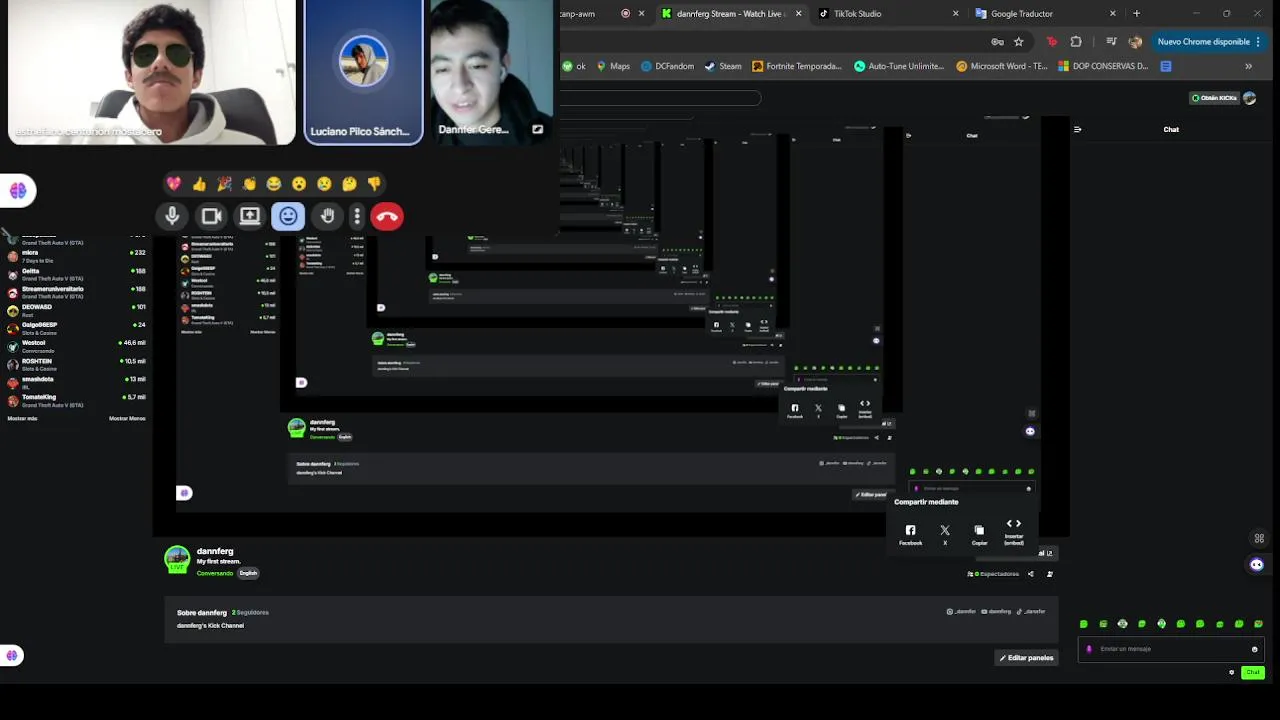Raise hand in the call
The width and height of the screenshot is (1280, 720).
[x=327, y=216]
